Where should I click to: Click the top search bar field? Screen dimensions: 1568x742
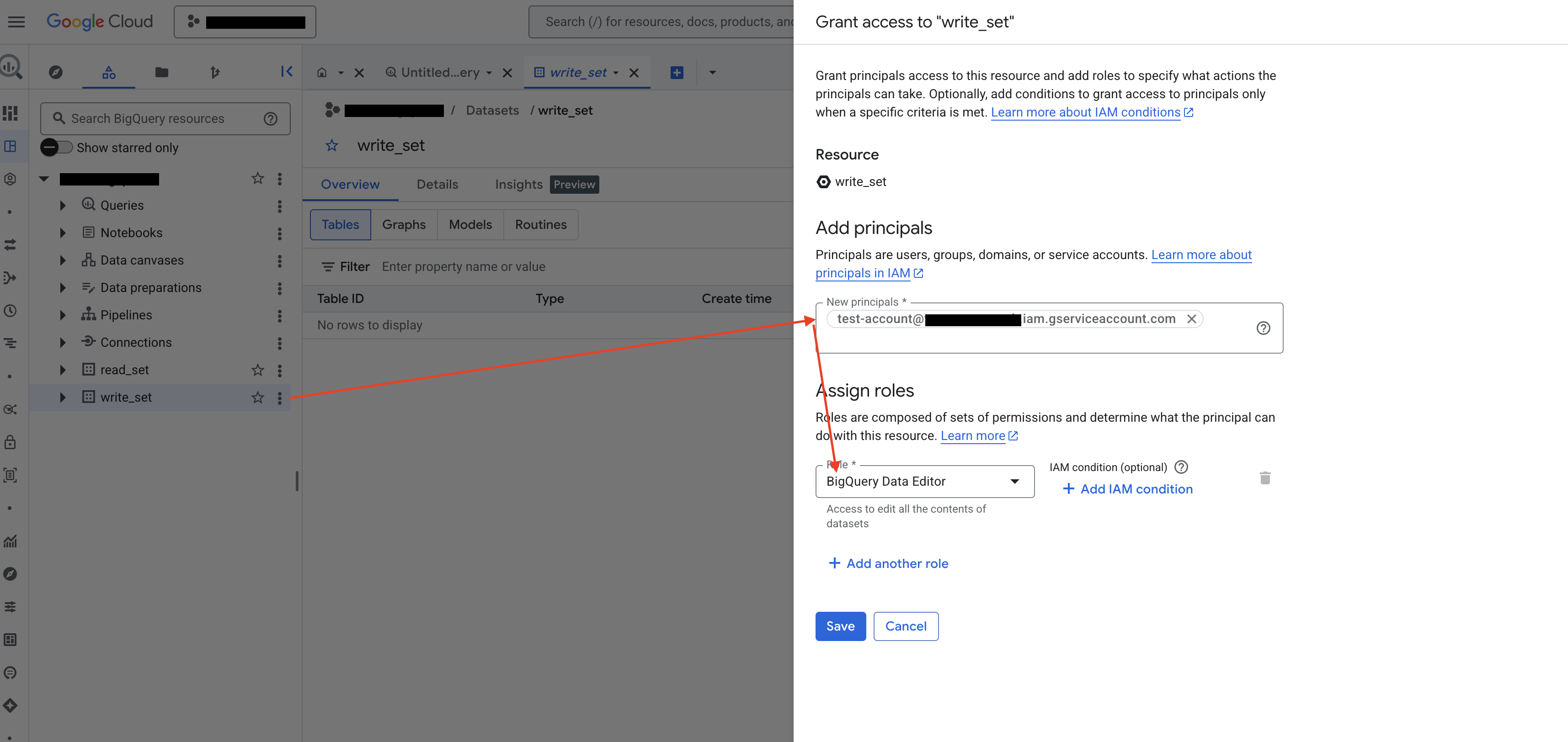point(661,22)
